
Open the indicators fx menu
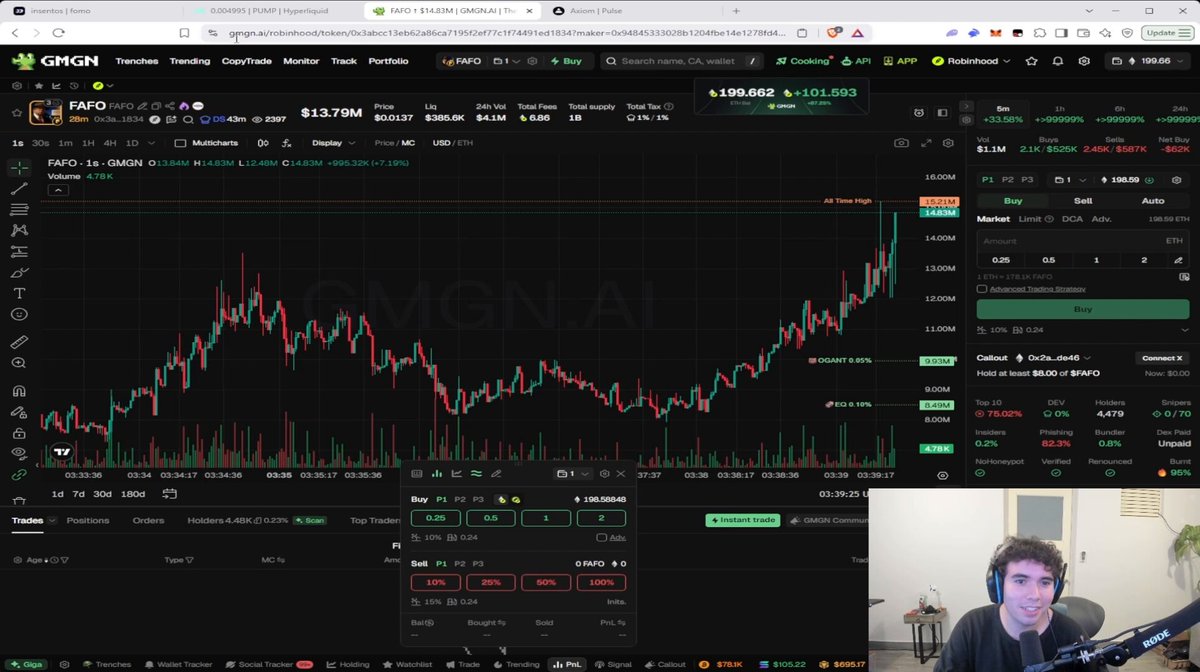click(288, 143)
